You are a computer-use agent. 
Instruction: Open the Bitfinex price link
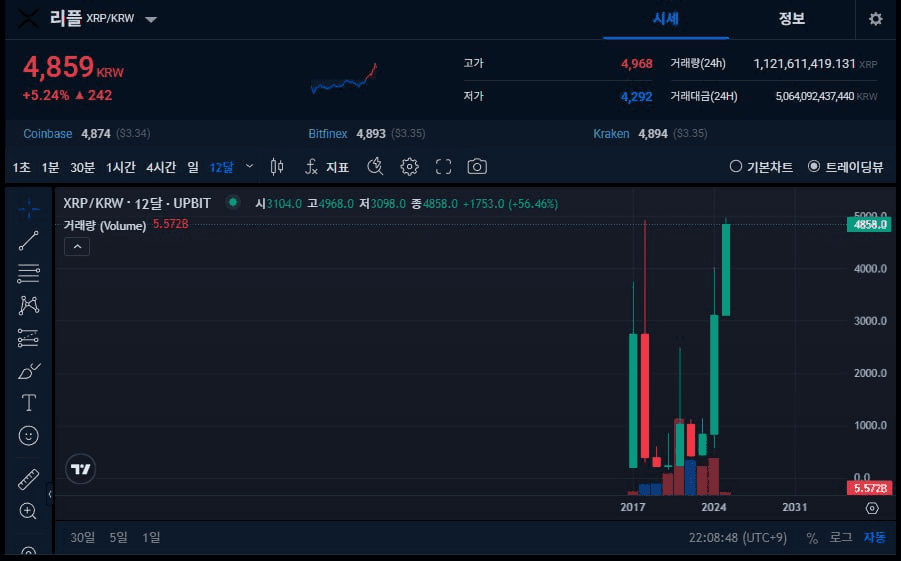(328, 134)
